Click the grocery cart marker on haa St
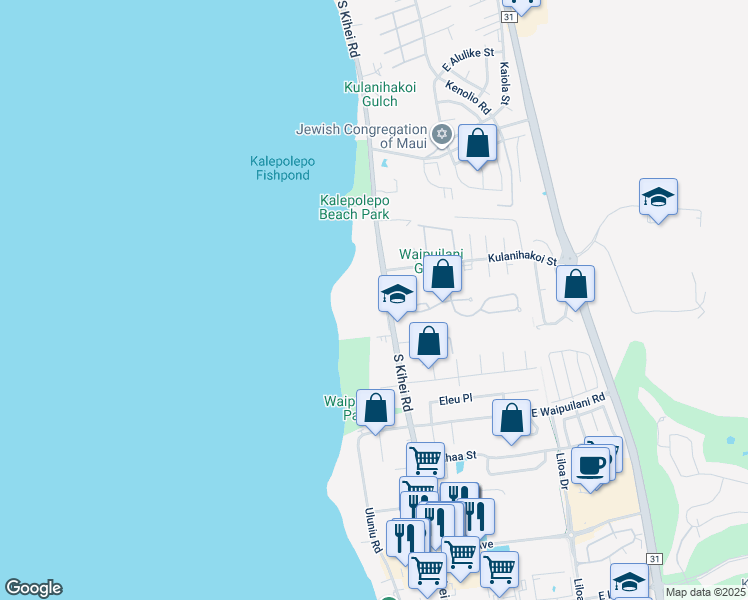Viewport: 748px width, 600px height. (x=425, y=460)
